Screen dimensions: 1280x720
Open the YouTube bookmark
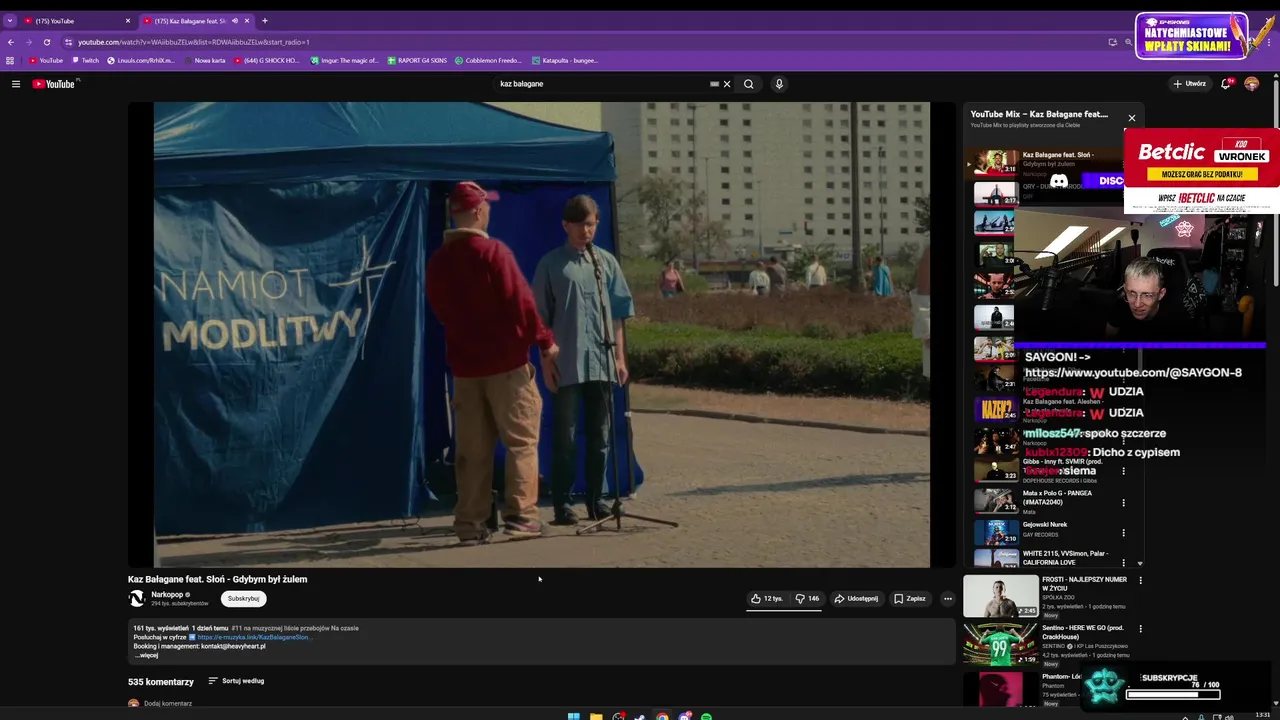[x=46, y=60]
